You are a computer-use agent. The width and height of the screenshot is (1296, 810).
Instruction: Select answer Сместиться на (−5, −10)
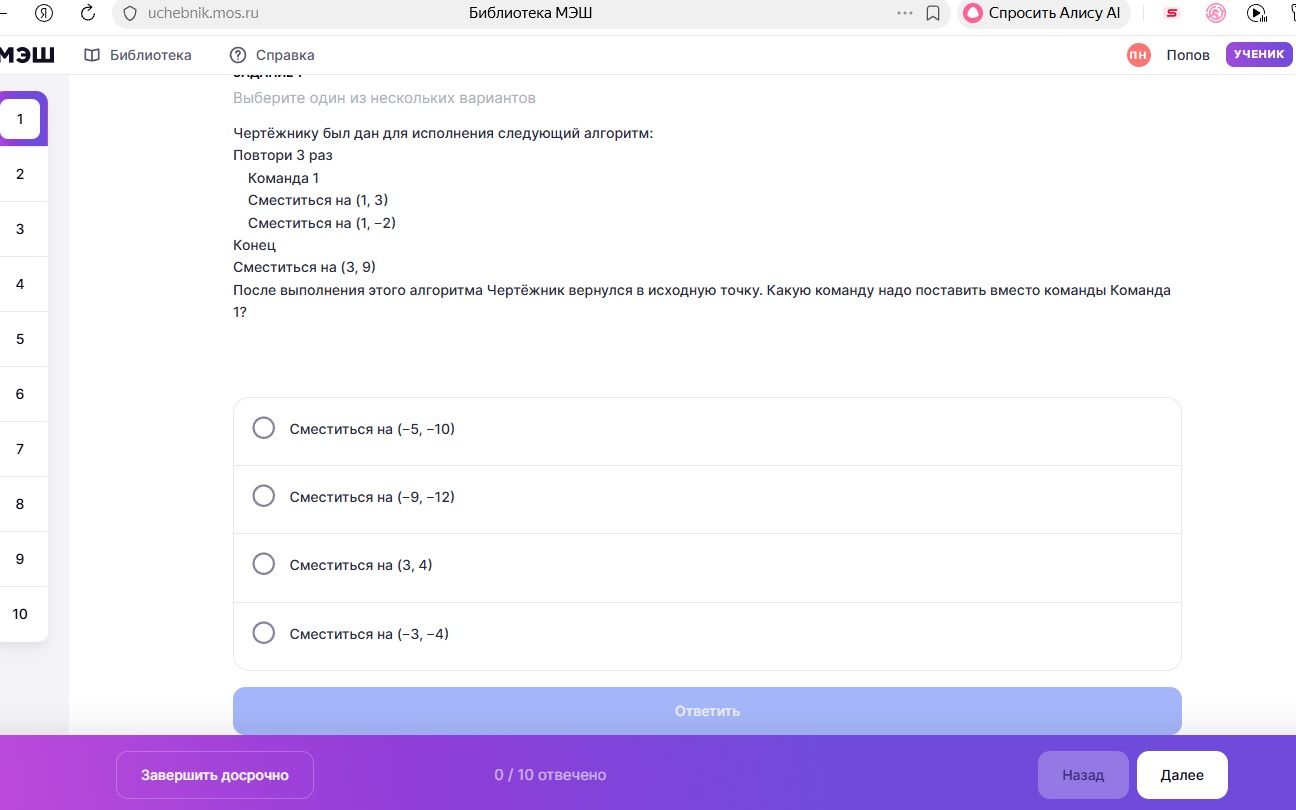pos(707,429)
